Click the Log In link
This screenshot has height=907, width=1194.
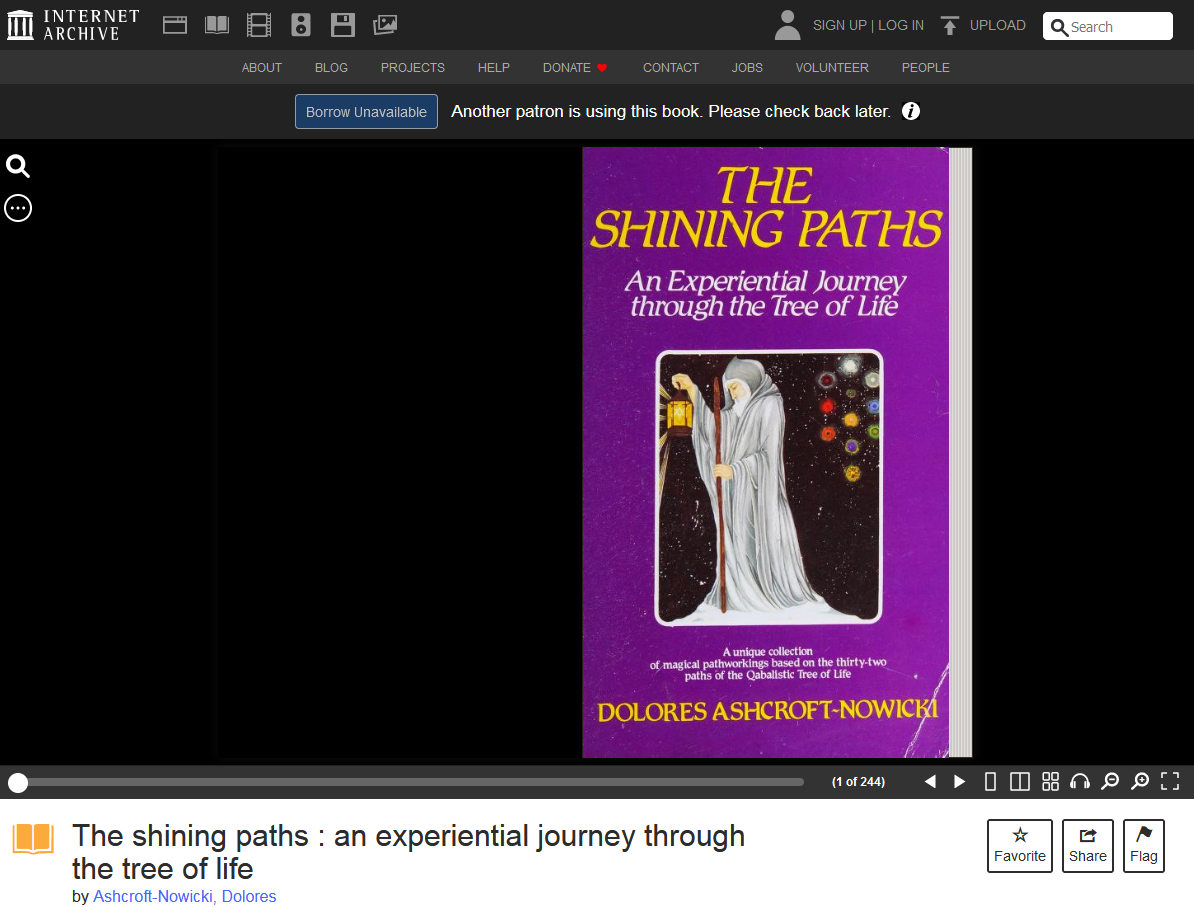[x=901, y=25]
